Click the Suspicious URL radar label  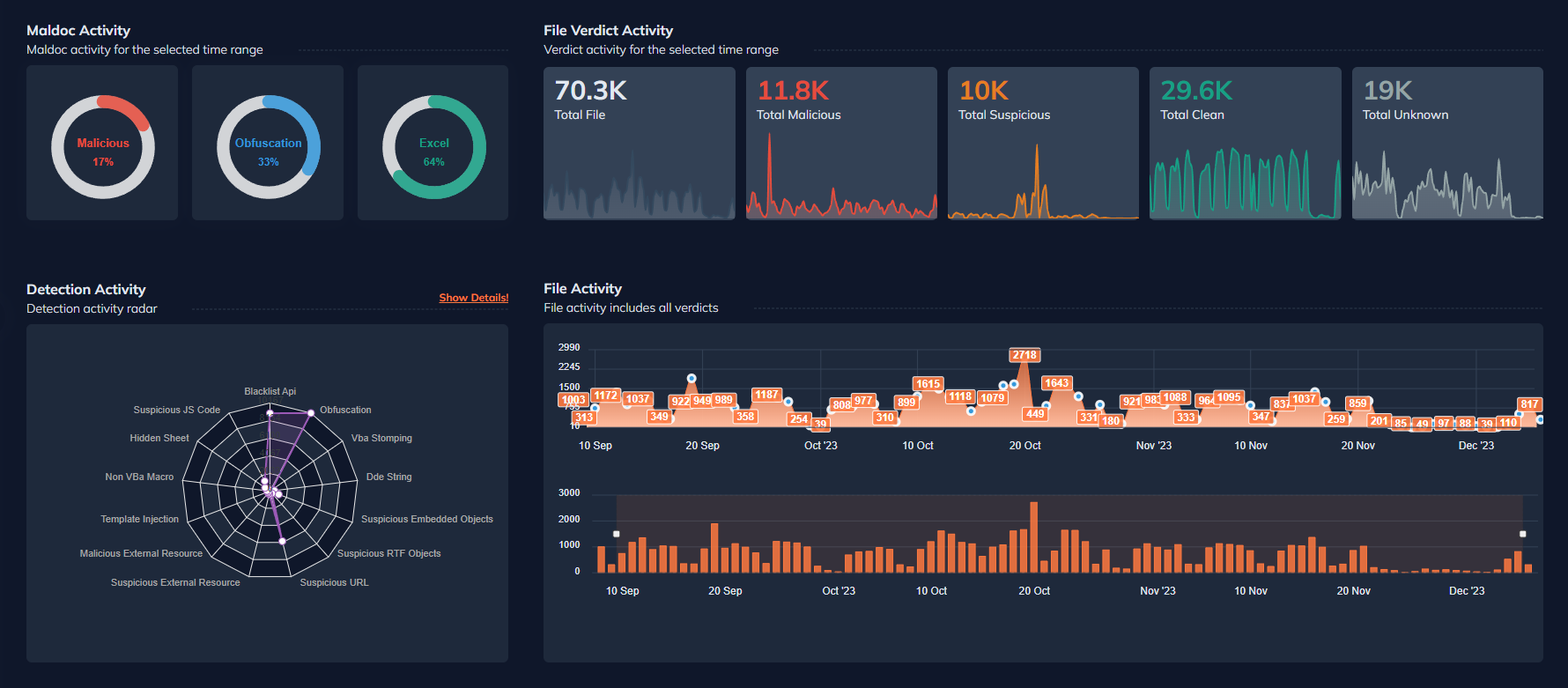[334, 582]
